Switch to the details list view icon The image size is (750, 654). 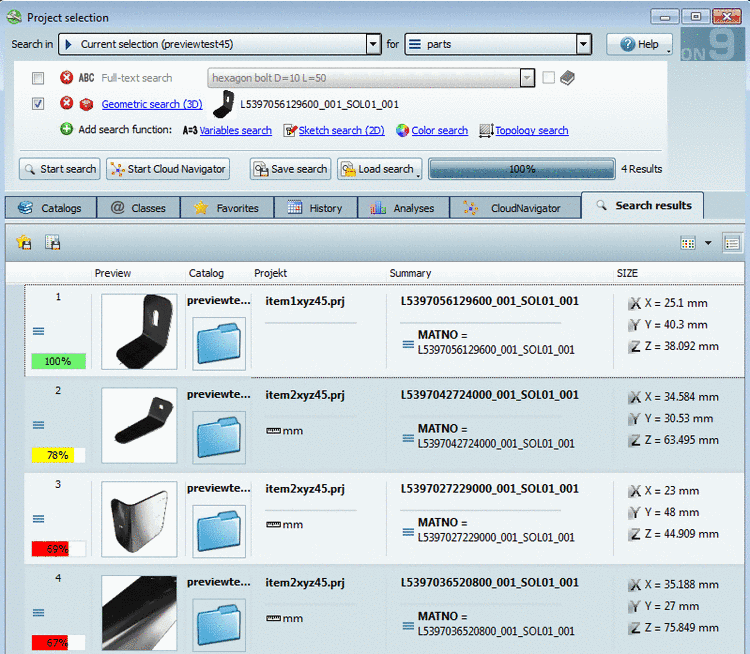tap(732, 243)
